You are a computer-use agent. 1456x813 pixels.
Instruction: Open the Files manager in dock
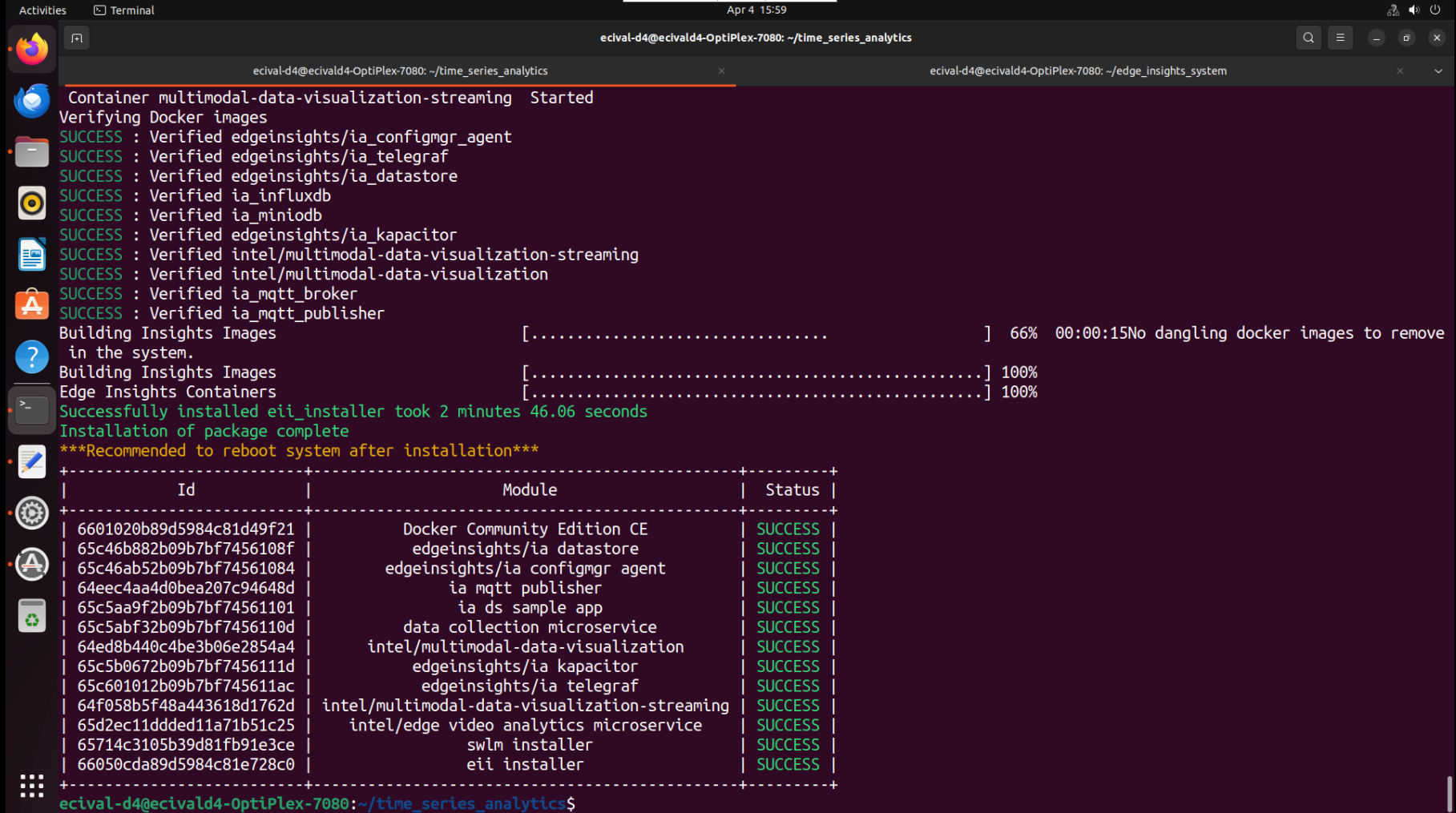point(32,152)
